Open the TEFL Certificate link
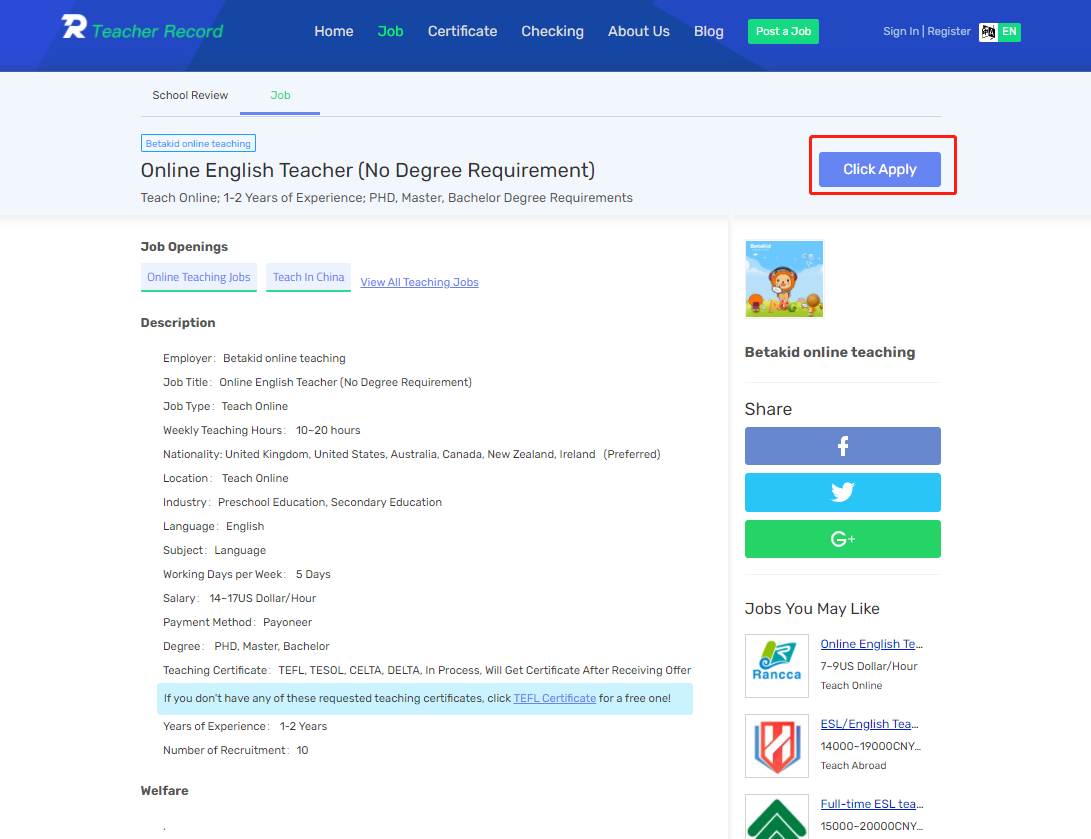The width and height of the screenshot is (1091, 839). pyautogui.click(x=555, y=698)
